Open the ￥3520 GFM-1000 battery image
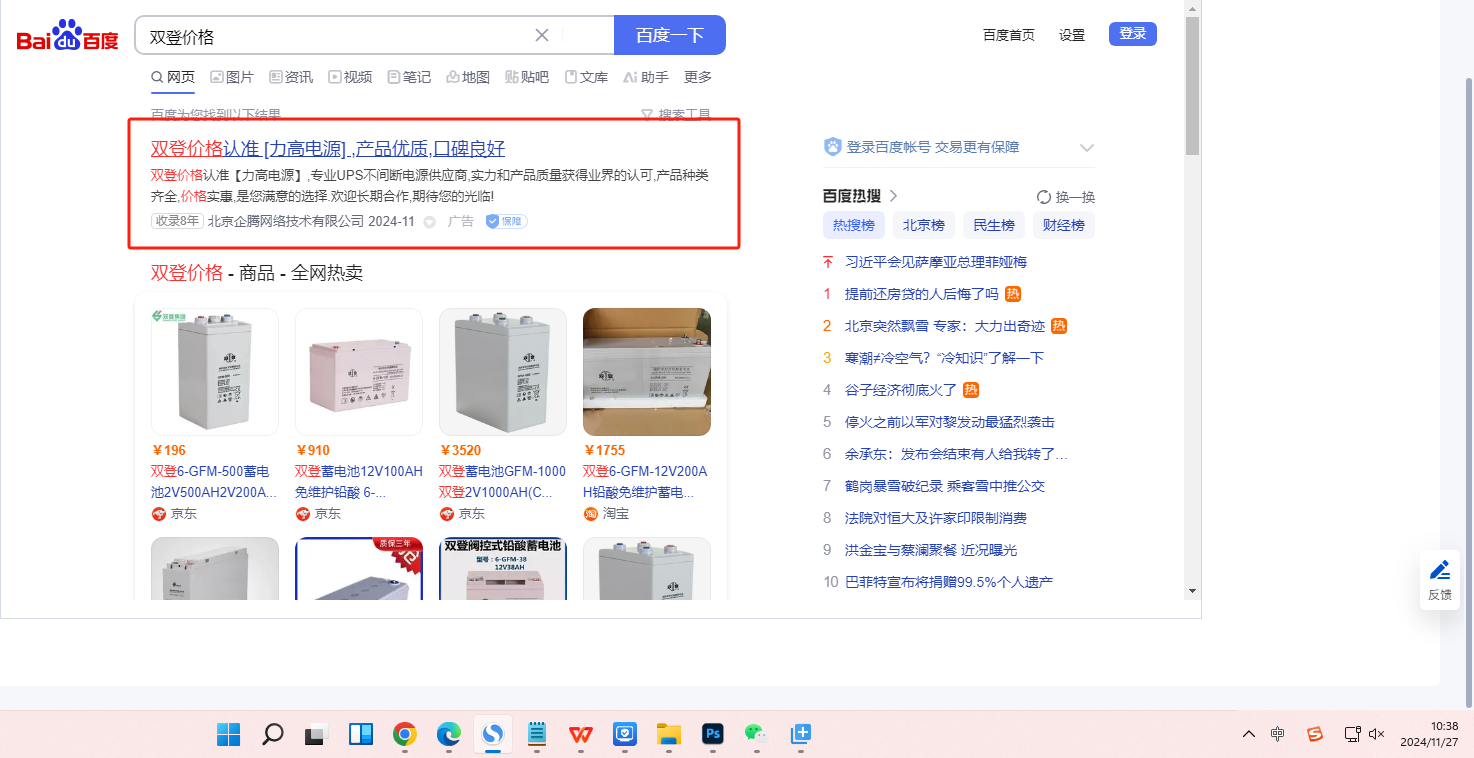Screen dimensions: 1474x758 click(503, 372)
